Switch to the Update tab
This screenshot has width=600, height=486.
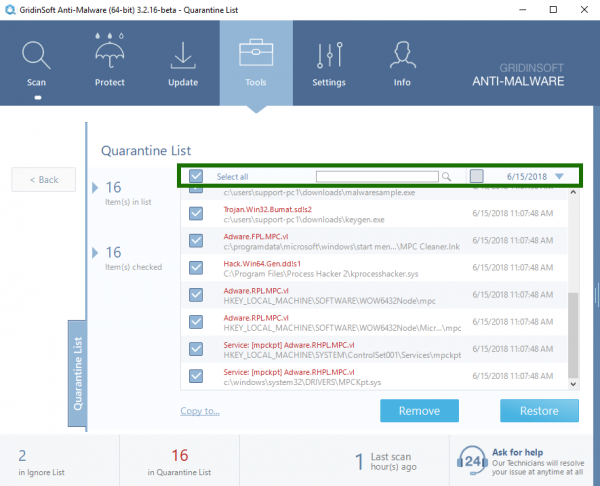[x=183, y=63]
